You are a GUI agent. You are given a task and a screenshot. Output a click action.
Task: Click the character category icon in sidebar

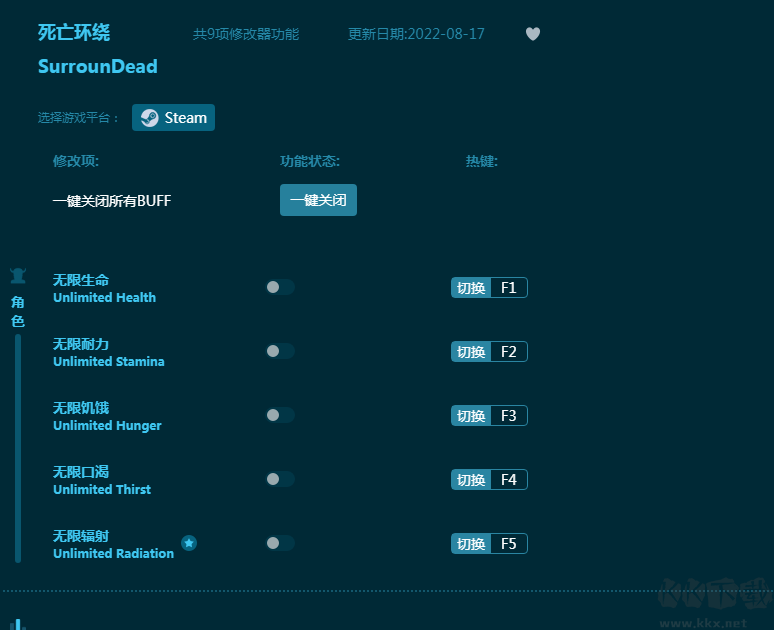pos(18,276)
